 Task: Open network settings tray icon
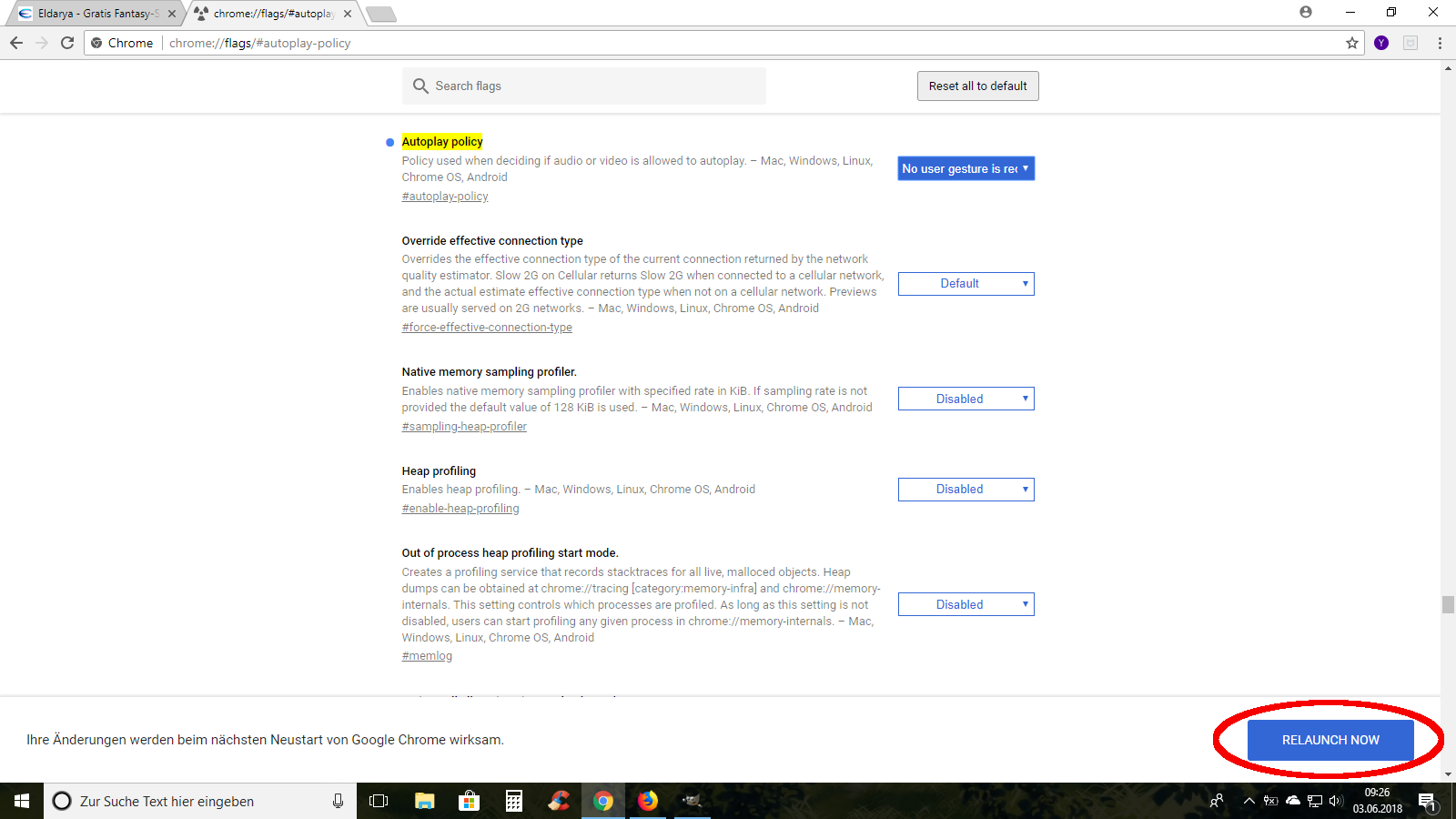point(1314,801)
